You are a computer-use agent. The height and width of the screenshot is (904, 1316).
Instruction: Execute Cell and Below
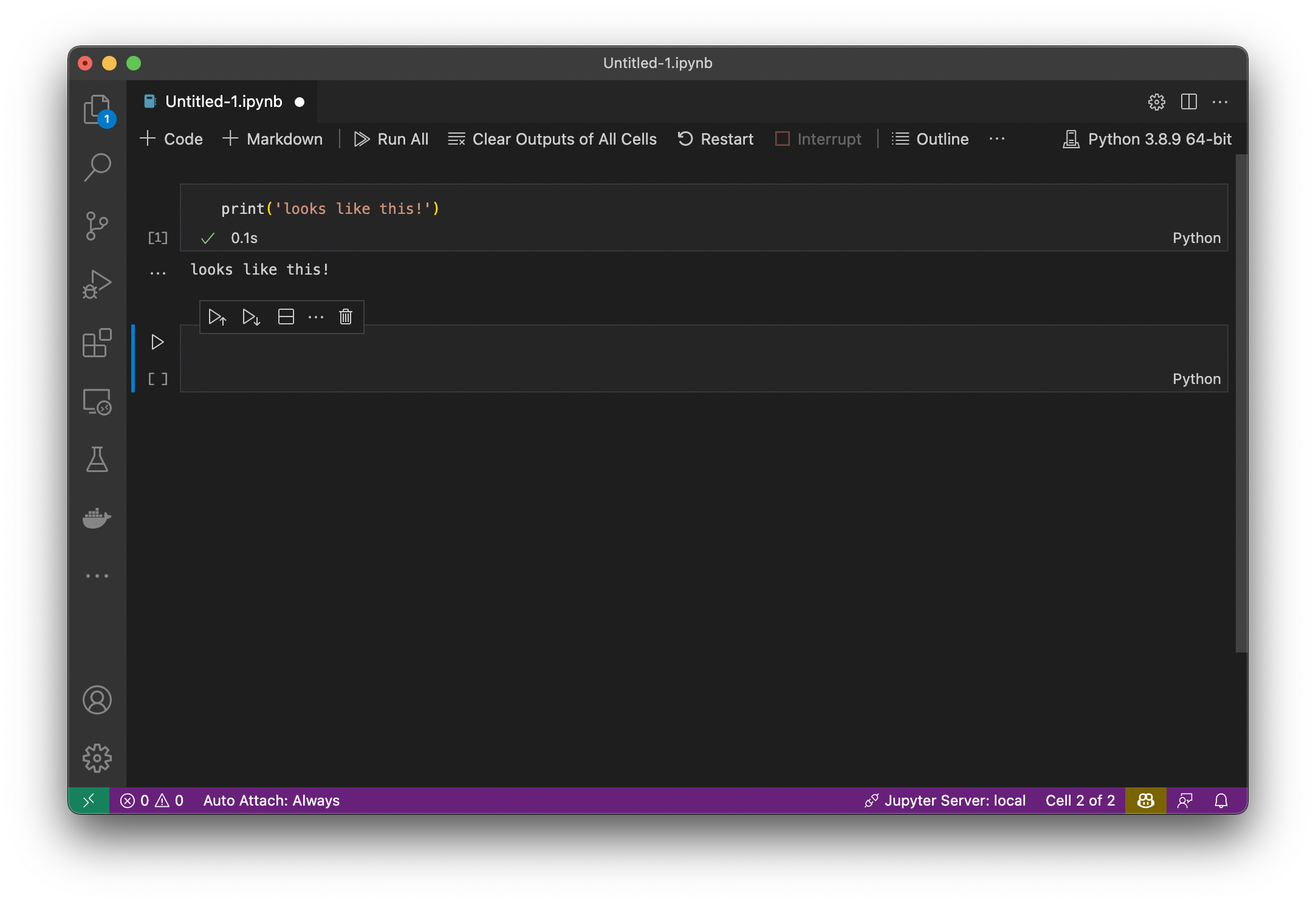[252, 317]
